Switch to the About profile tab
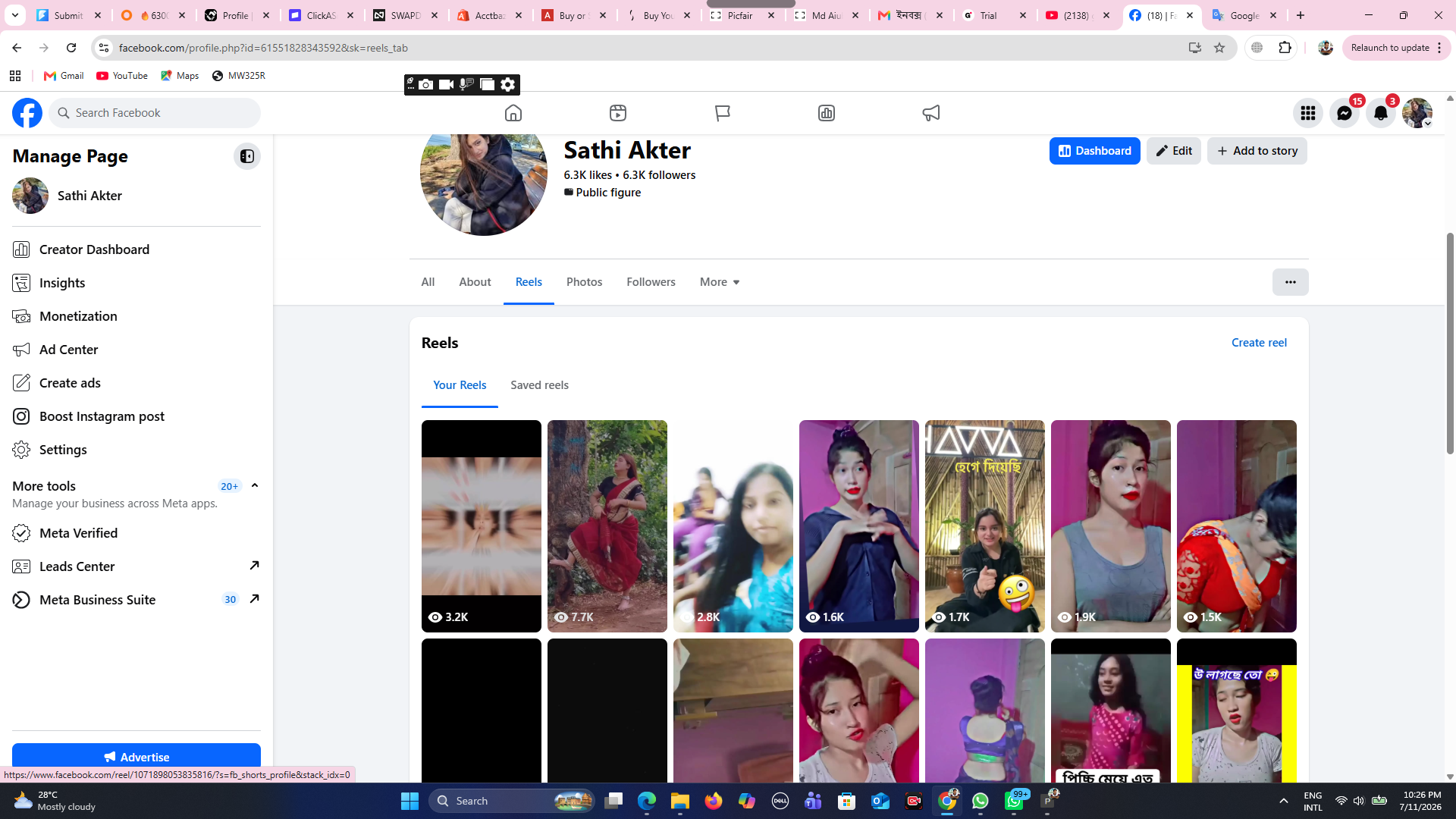1456x819 pixels. click(475, 282)
